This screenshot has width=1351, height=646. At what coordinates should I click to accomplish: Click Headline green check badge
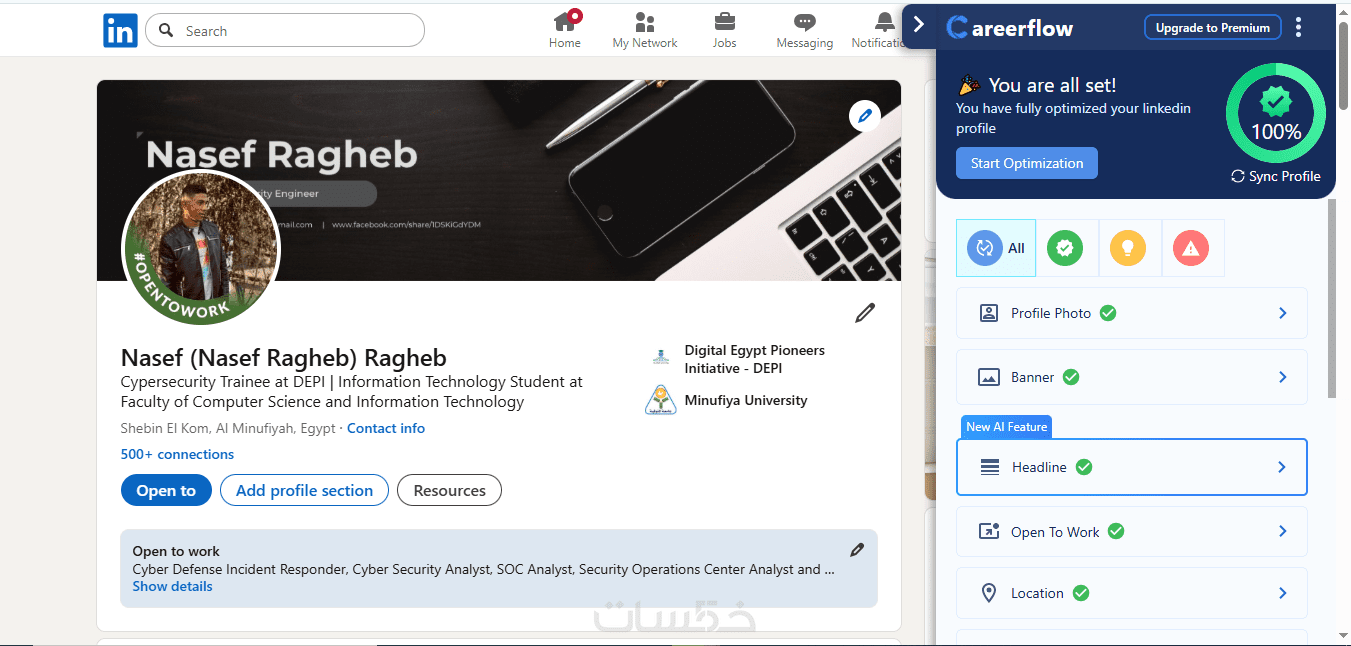click(1084, 467)
